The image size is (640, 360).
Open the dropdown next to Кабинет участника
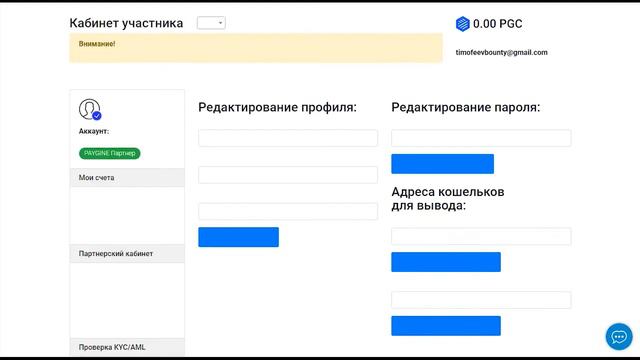[211, 23]
